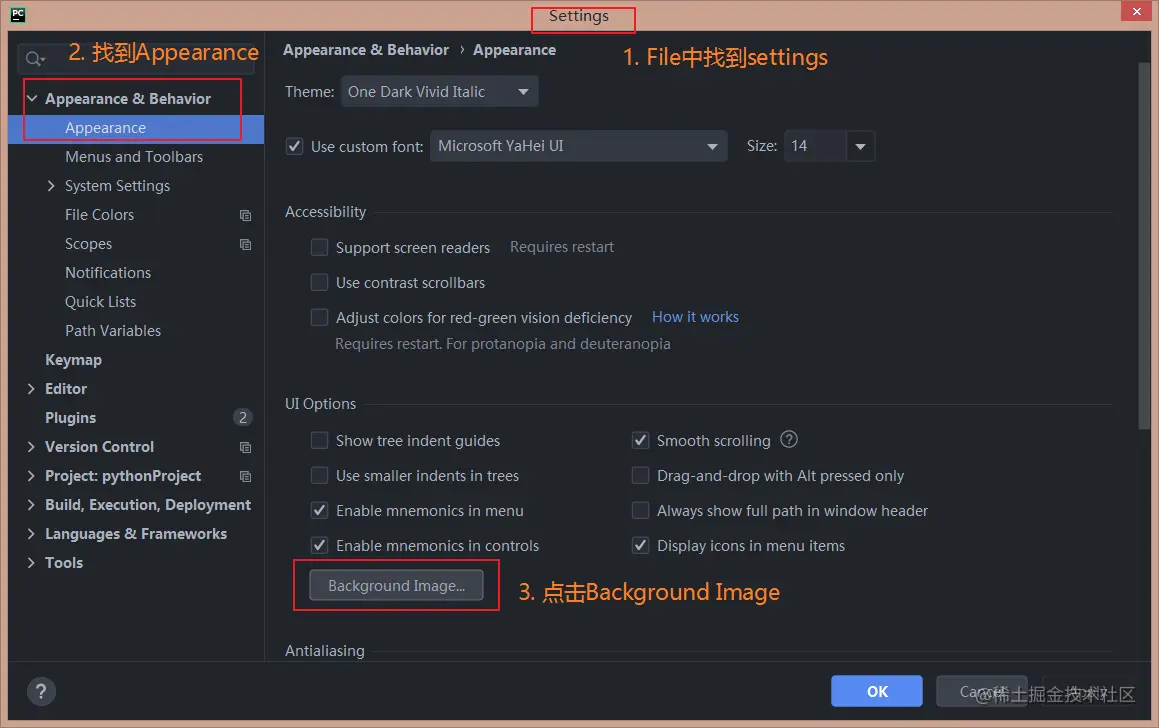Check Use smaller indents in trees
Image resolution: width=1159 pixels, height=728 pixels.
point(319,475)
